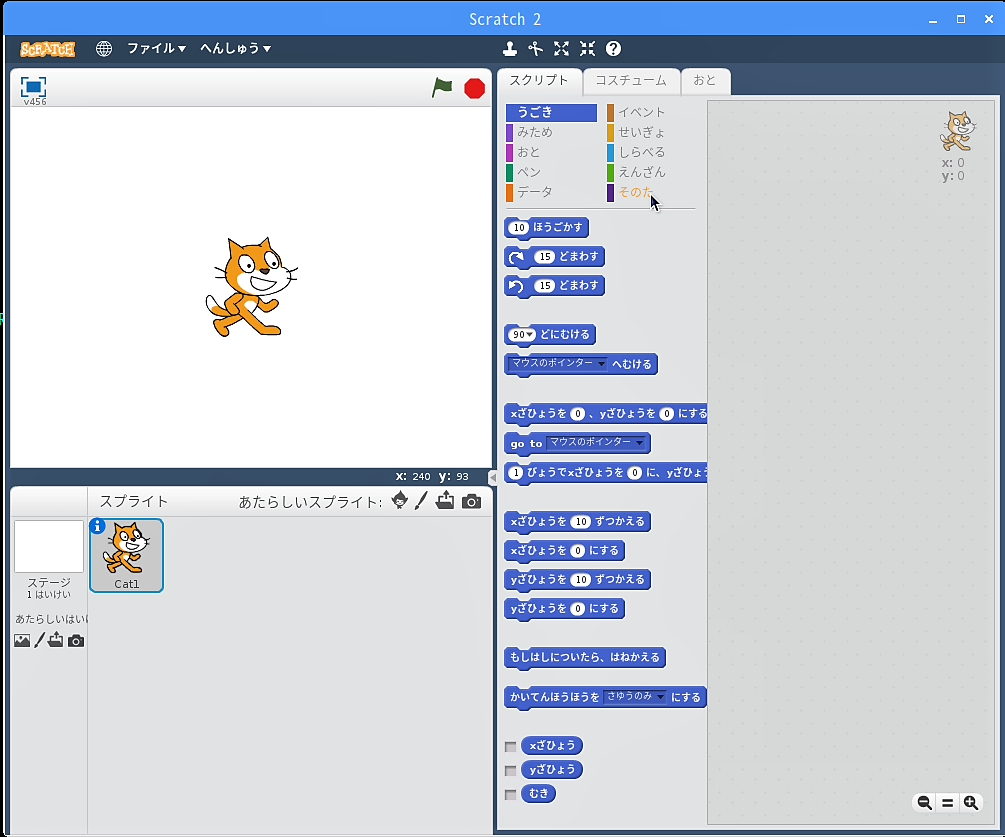Select the ステージ backdrop thumbnail
Image resolution: width=1005 pixels, height=837 pixels.
[x=49, y=547]
